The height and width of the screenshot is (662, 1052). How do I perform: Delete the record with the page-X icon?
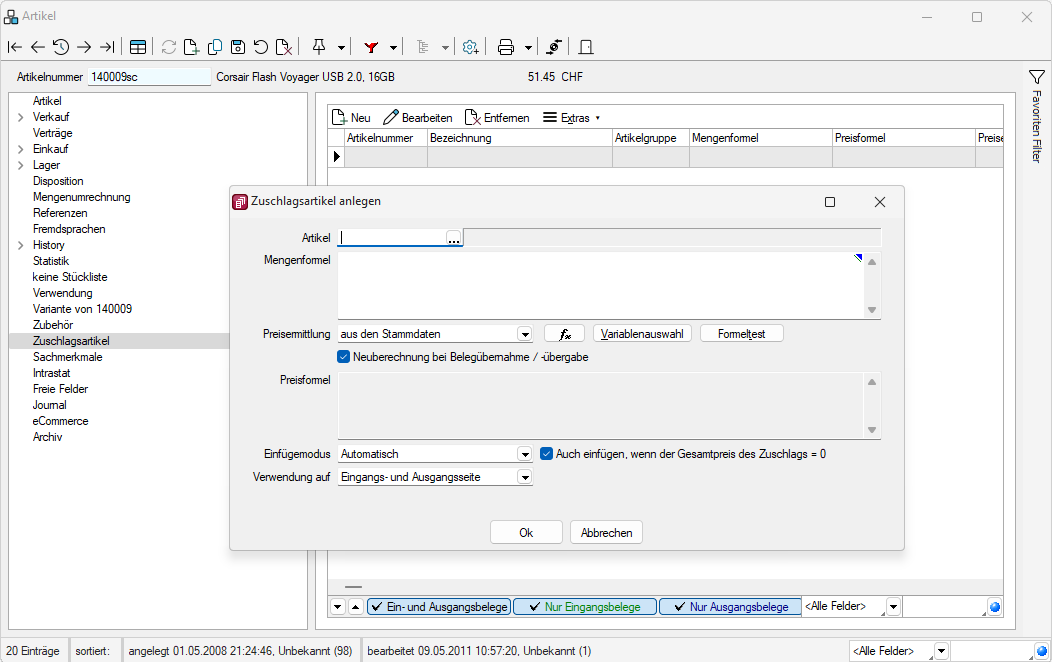pyautogui.click(x=284, y=47)
